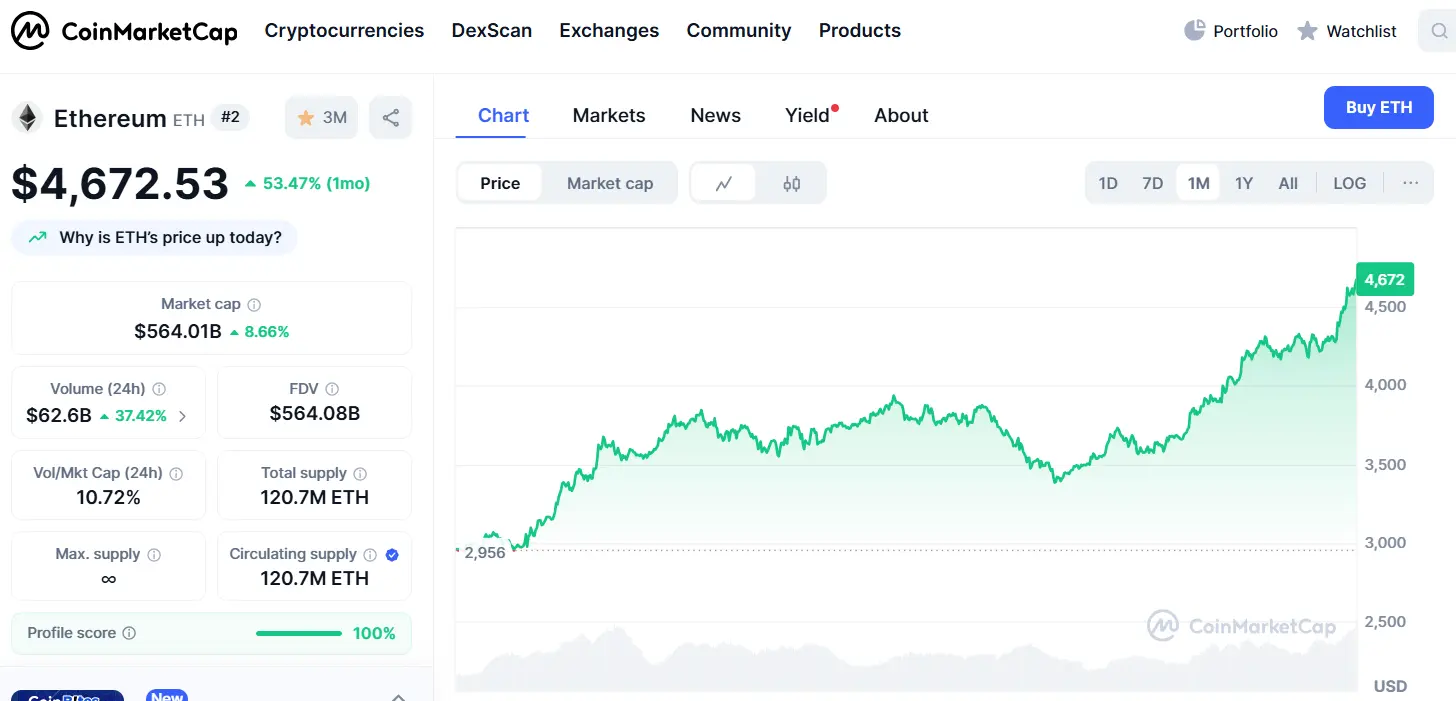Set chart range to 1Y
This screenshot has width=1456, height=701.
point(1243,183)
